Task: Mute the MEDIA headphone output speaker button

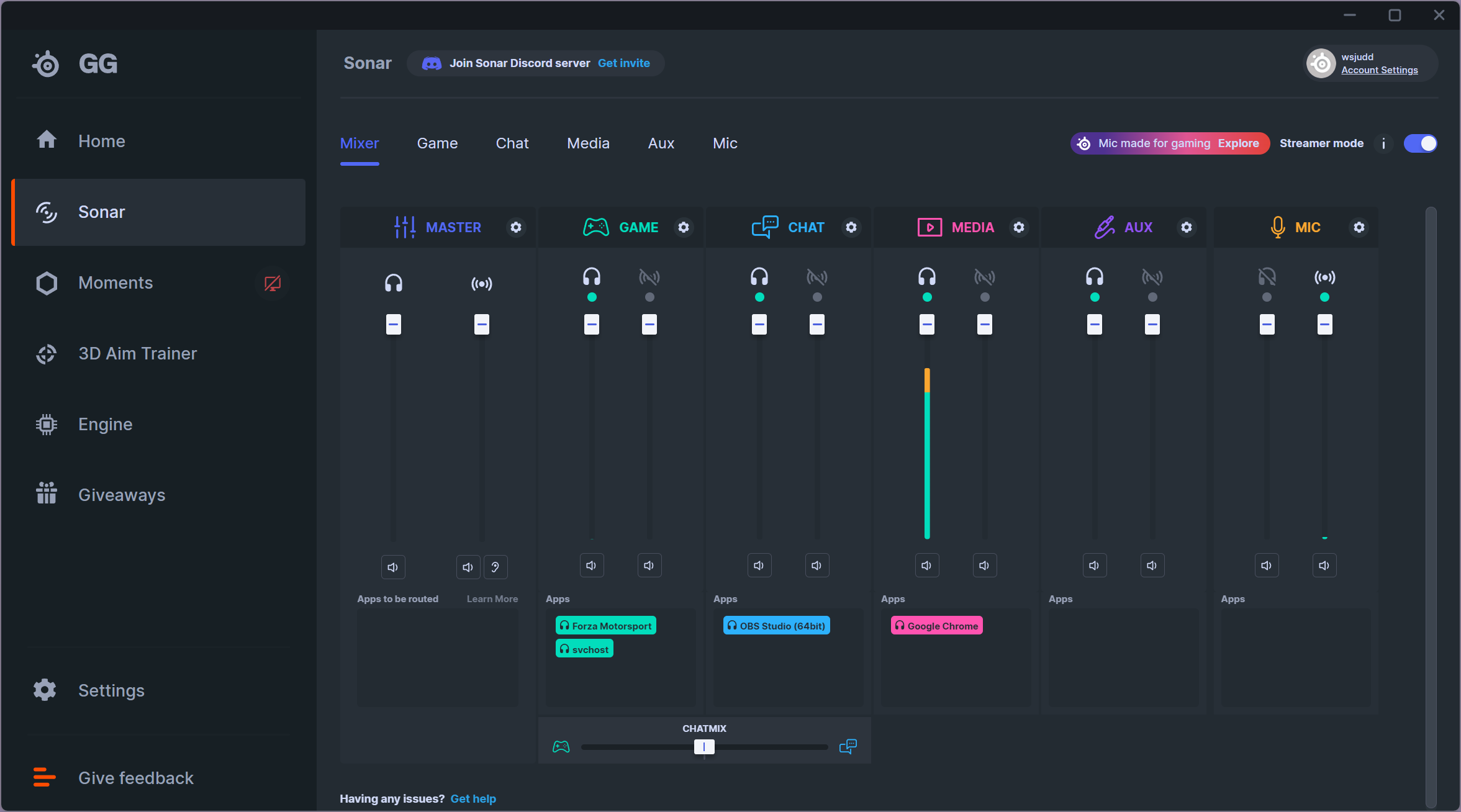Action: [926, 566]
